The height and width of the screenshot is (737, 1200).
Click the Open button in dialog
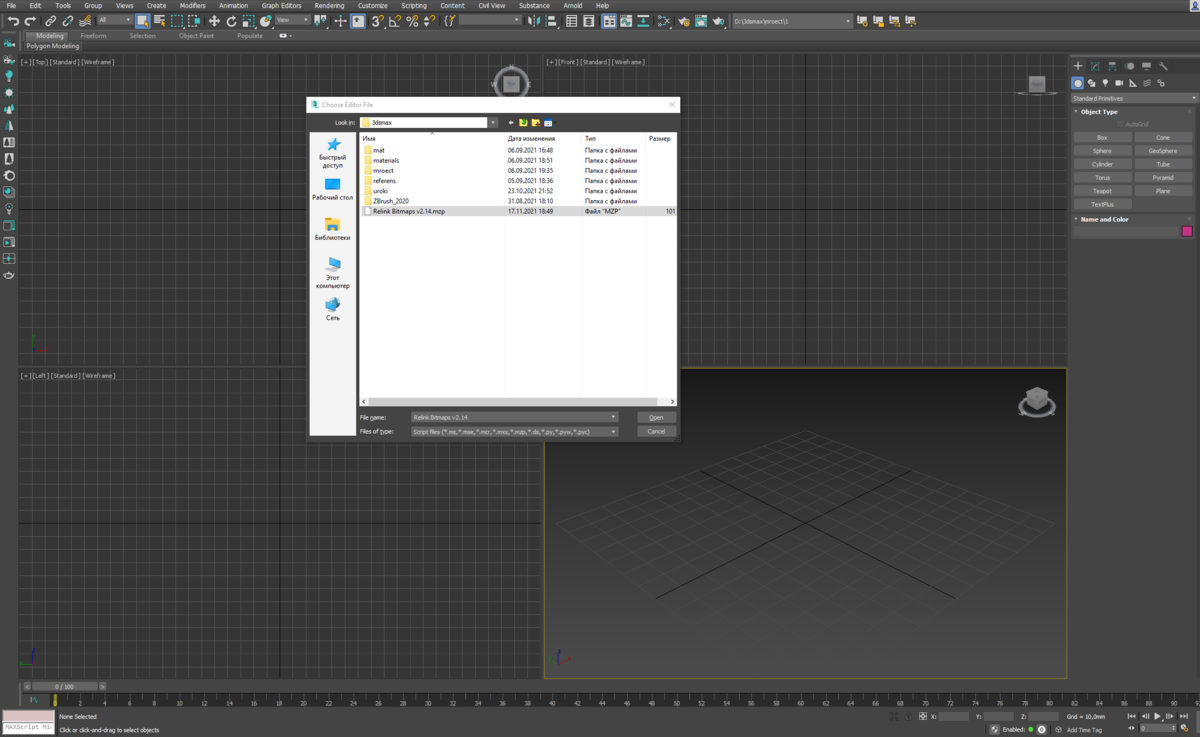(x=656, y=417)
